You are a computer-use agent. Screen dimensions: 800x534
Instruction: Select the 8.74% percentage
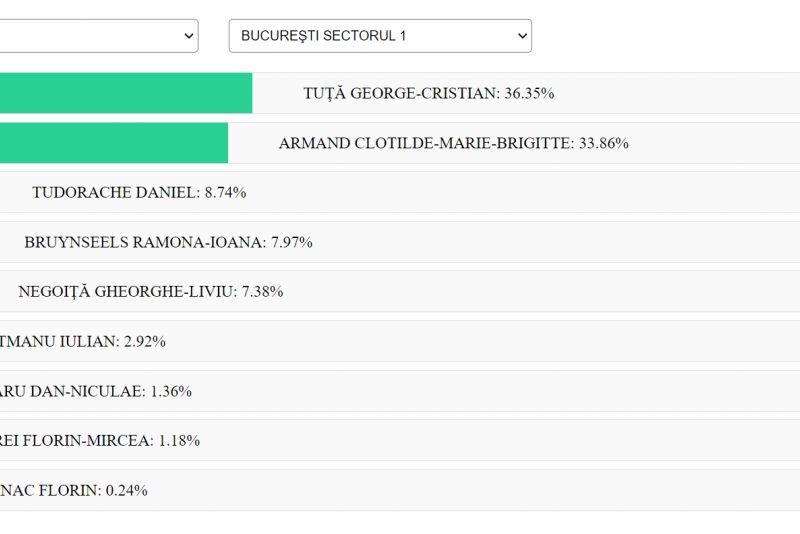tap(226, 192)
